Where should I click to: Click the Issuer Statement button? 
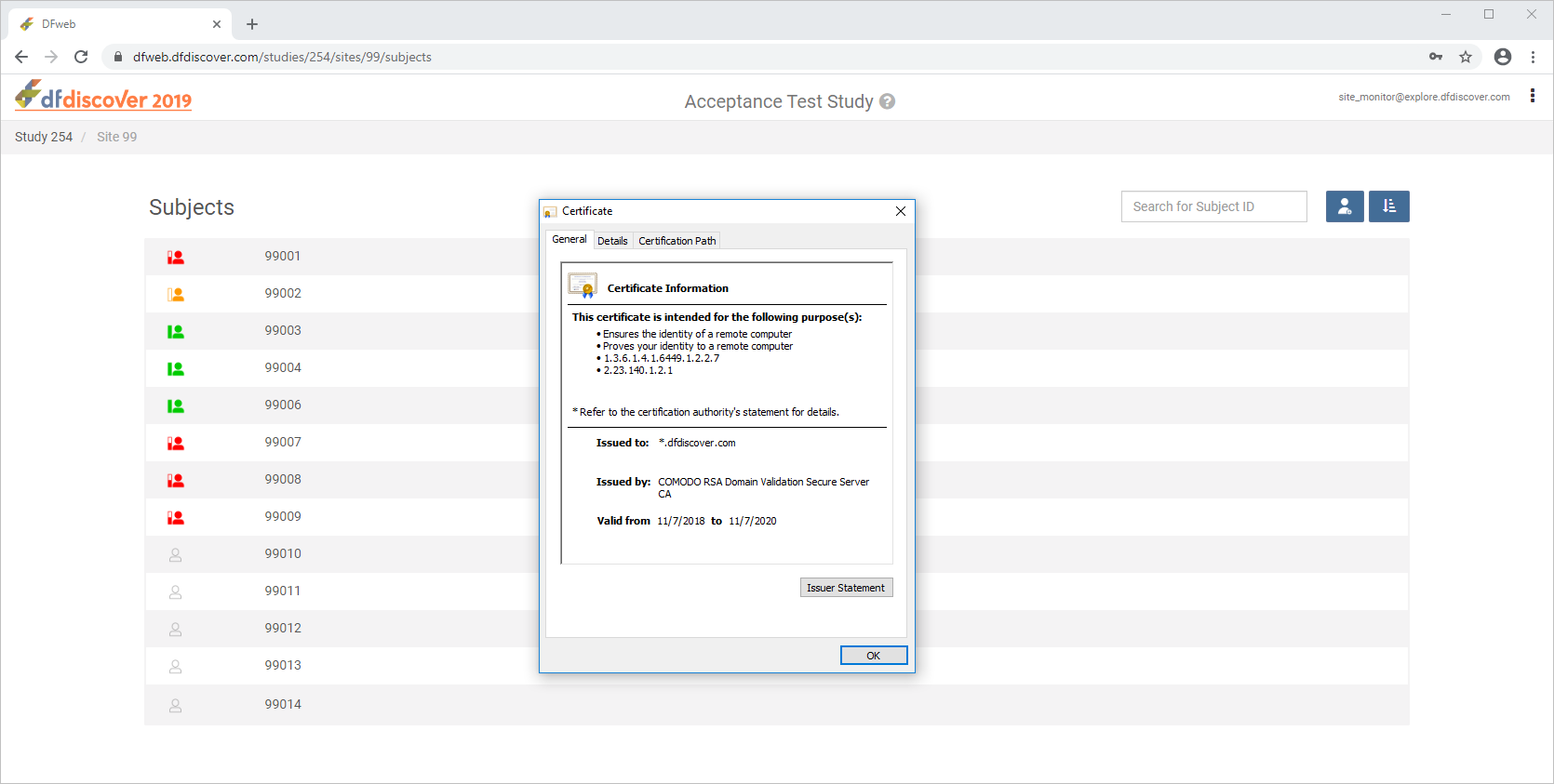pos(846,588)
